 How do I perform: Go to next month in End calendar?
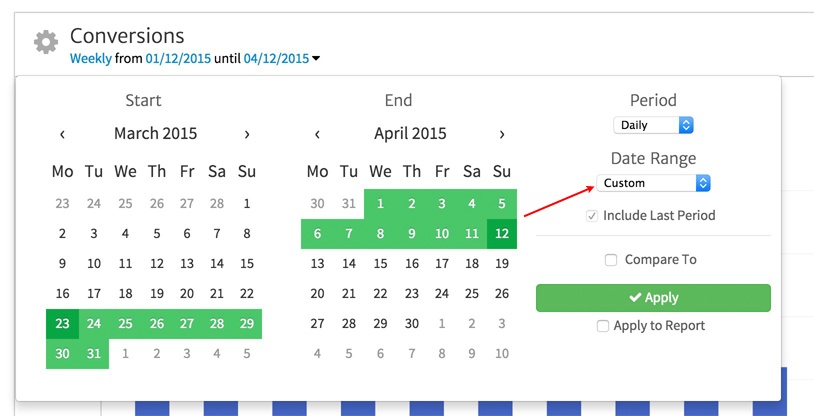point(502,134)
